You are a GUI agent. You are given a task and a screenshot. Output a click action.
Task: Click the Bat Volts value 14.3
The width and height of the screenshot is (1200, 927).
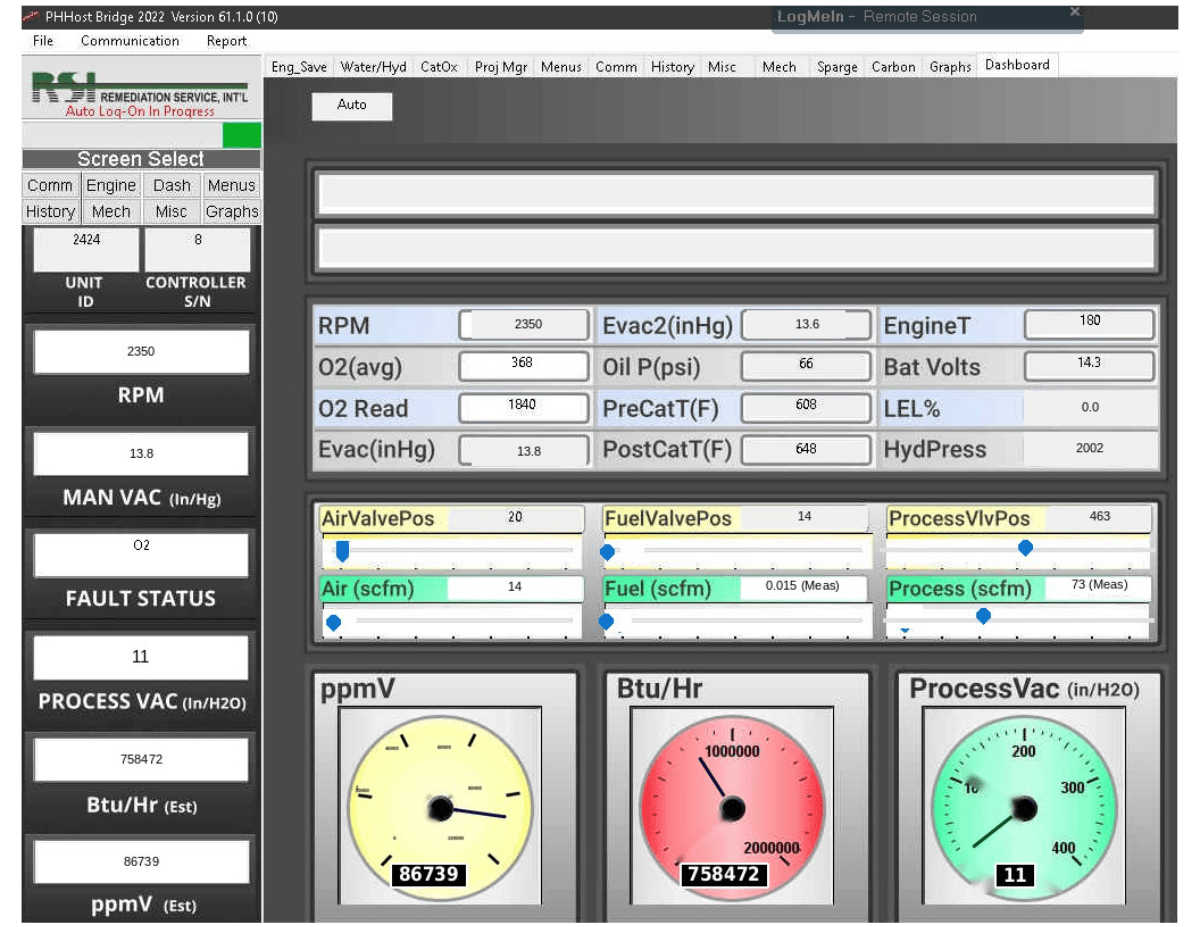pos(1090,365)
